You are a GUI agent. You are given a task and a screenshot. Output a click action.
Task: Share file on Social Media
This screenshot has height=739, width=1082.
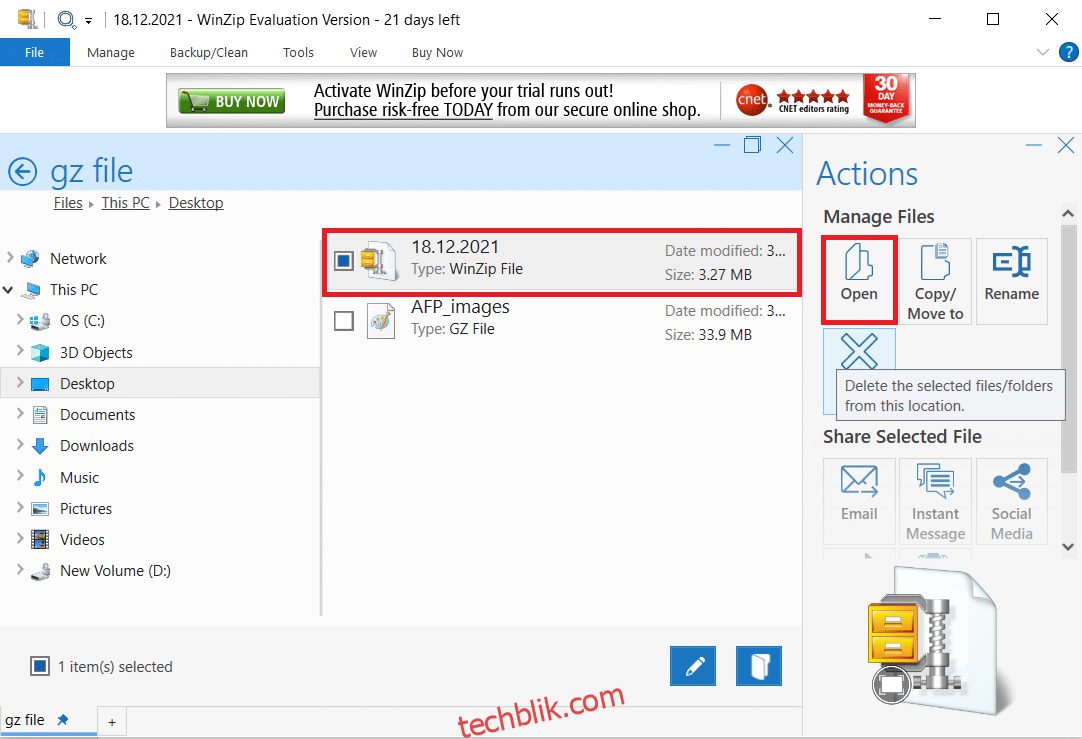pyautogui.click(x=1012, y=501)
